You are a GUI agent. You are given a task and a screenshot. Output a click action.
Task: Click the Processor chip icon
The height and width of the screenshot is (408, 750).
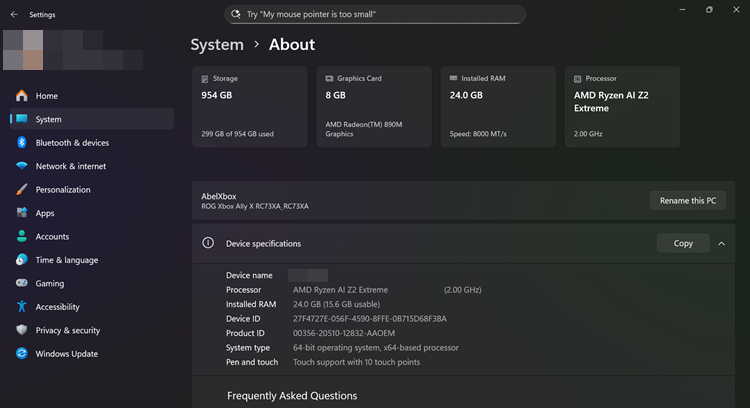pyautogui.click(x=577, y=78)
